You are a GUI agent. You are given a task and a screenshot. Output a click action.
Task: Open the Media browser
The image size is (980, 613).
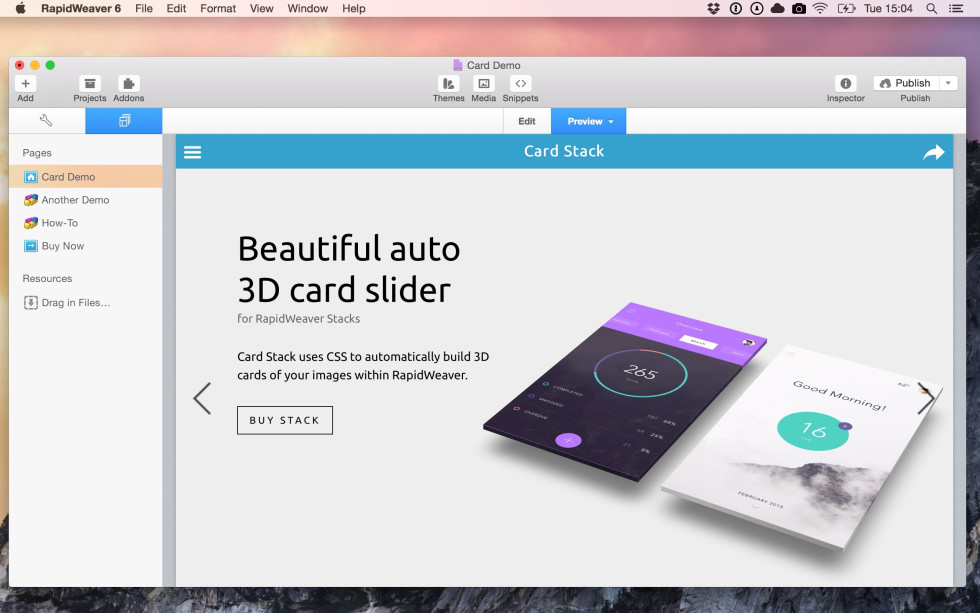coord(483,83)
